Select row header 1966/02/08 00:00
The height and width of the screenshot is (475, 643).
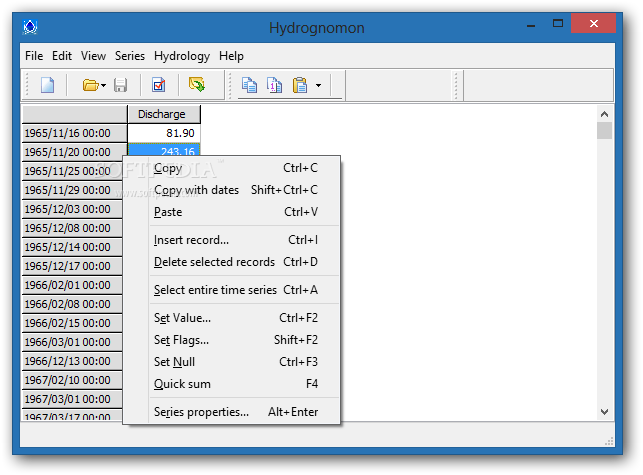pos(72,304)
